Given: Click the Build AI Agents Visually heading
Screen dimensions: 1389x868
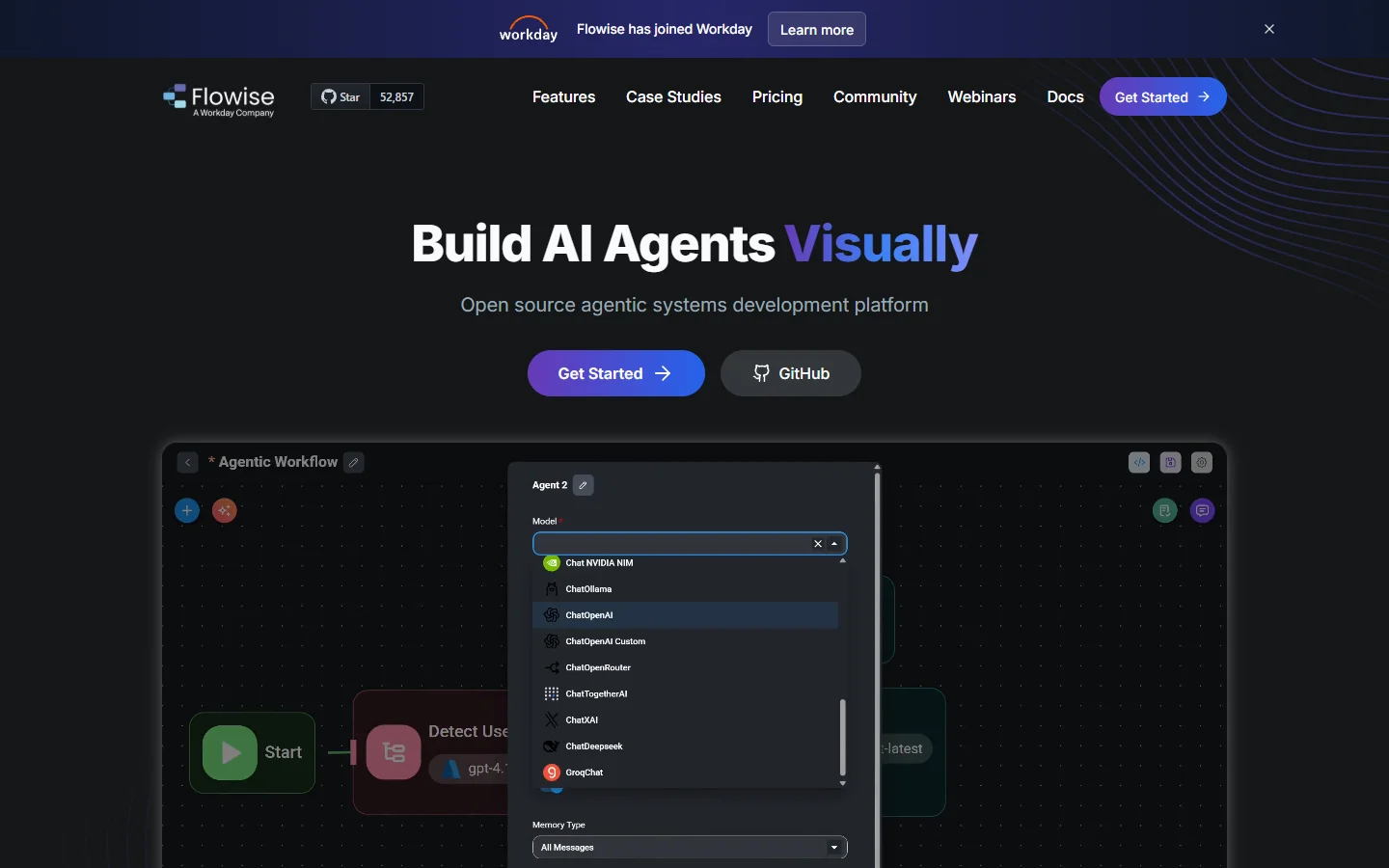Looking at the screenshot, I should tap(694, 244).
